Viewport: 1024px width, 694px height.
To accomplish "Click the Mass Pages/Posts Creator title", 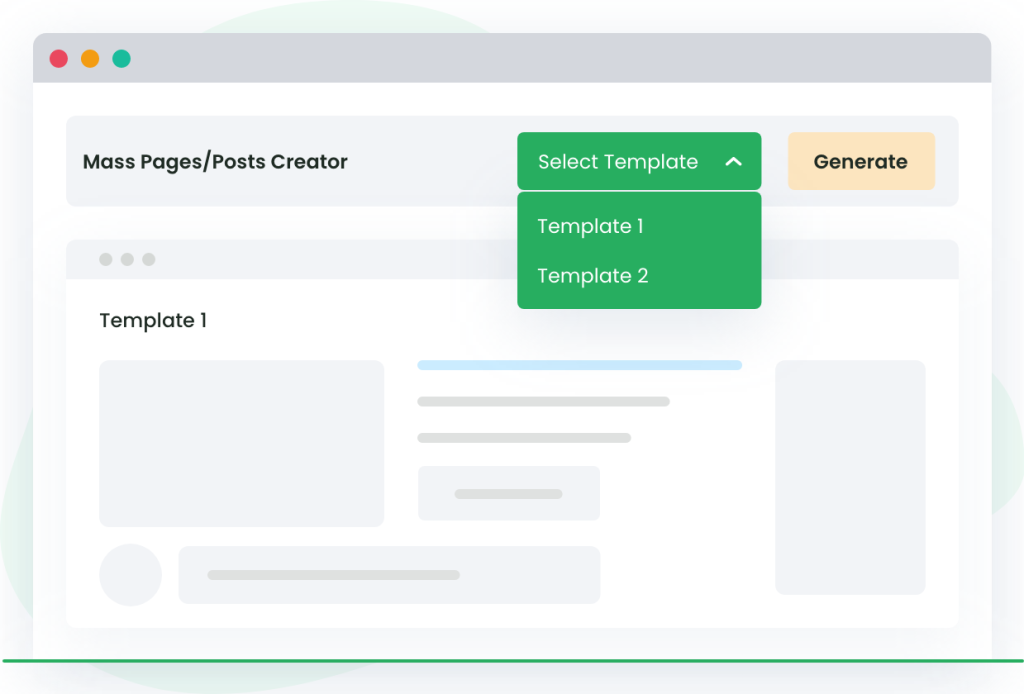I will (x=215, y=162).
